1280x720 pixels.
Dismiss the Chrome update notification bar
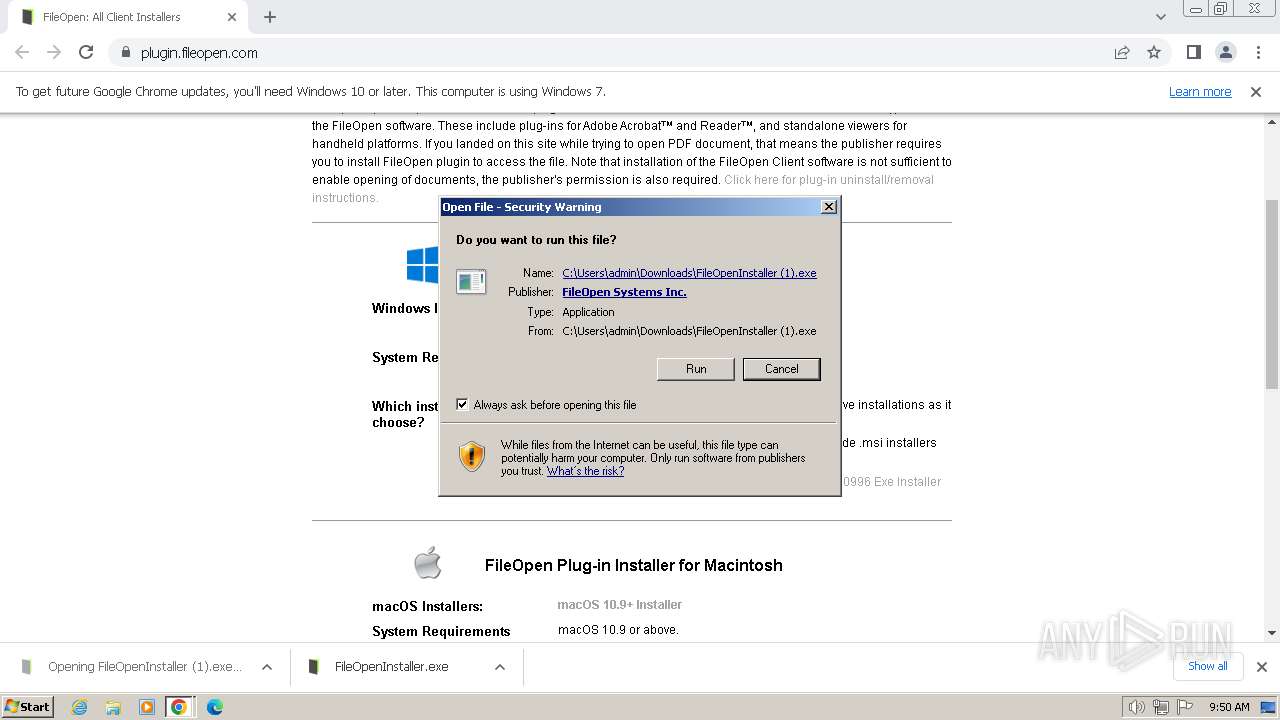tap(1256, 92)
